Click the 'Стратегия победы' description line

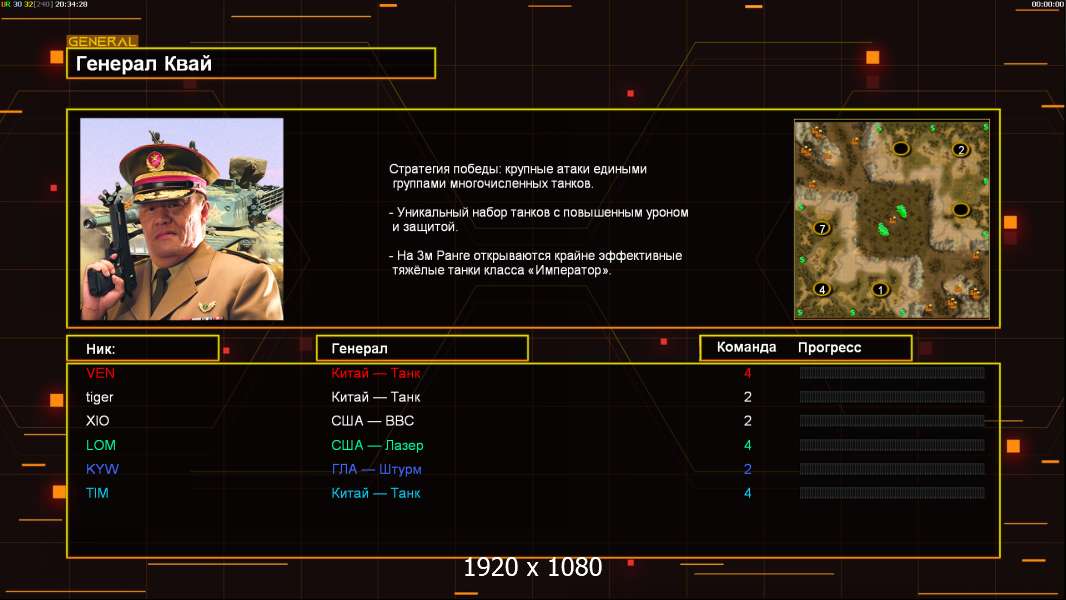coord(518,176)
